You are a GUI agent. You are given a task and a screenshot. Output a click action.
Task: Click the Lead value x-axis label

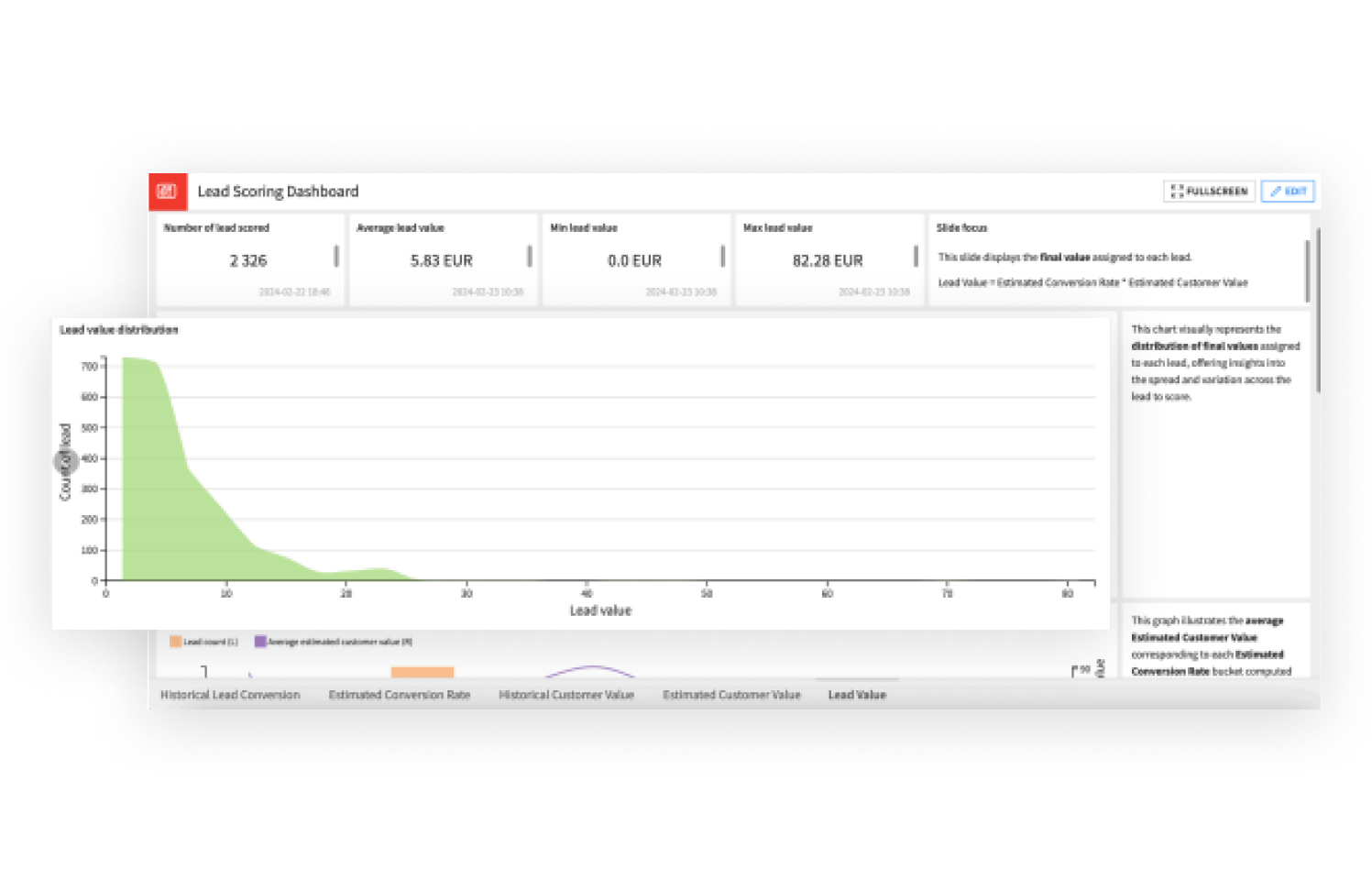click(600, 610)
